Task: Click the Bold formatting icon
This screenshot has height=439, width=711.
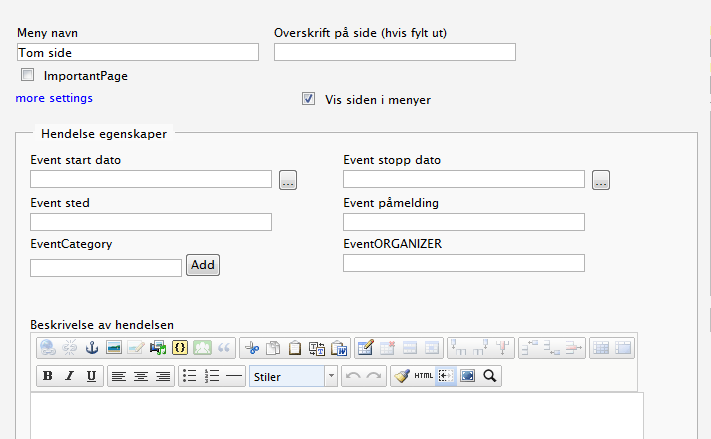Action: pyautogui.click(x=48, y=377)
